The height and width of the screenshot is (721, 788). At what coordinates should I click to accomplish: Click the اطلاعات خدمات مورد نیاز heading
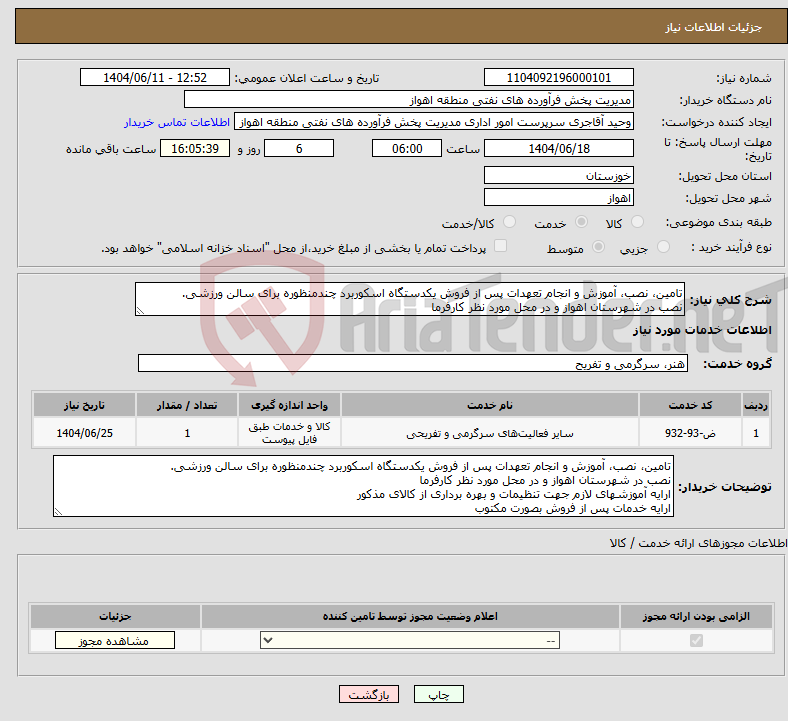(702, 330)
